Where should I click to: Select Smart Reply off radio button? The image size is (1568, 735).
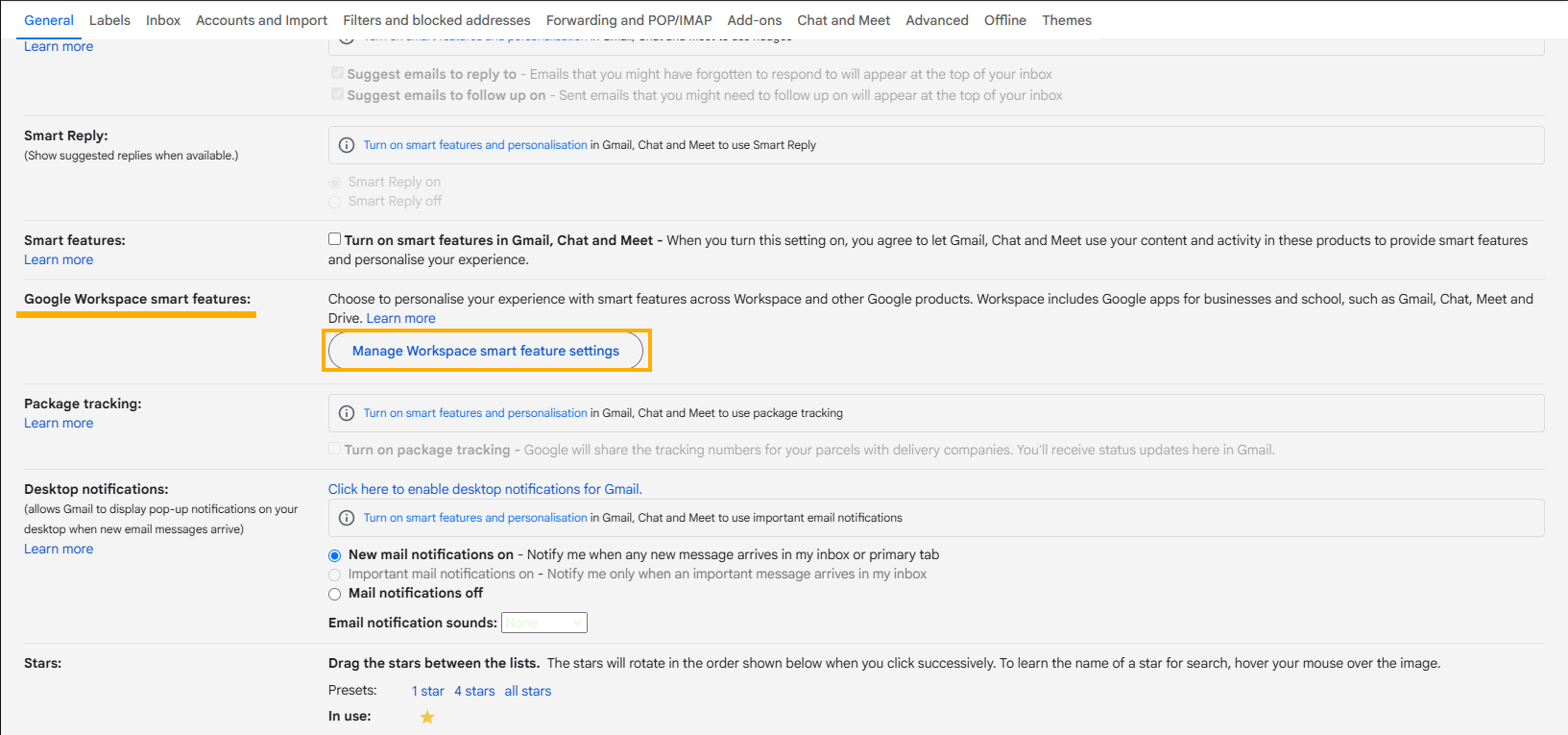(334, 202)
